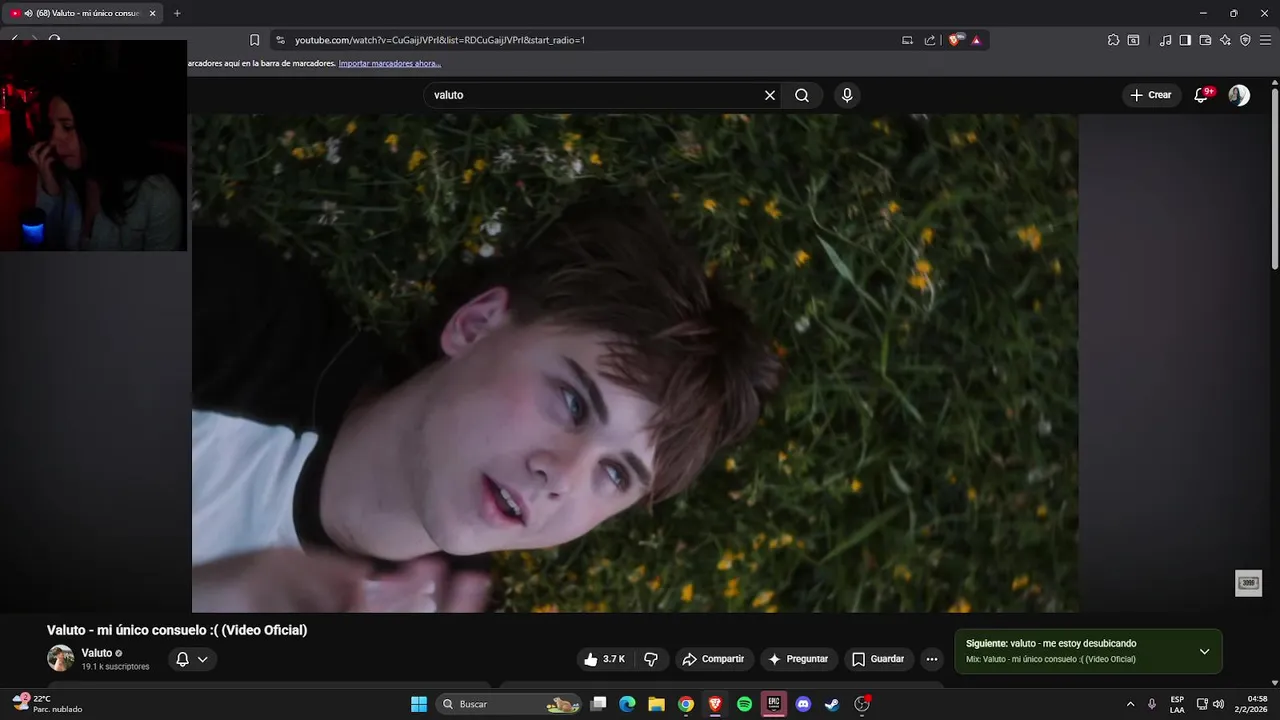
Task: Open Brave Rewards triangle icon
Action: 976,40
